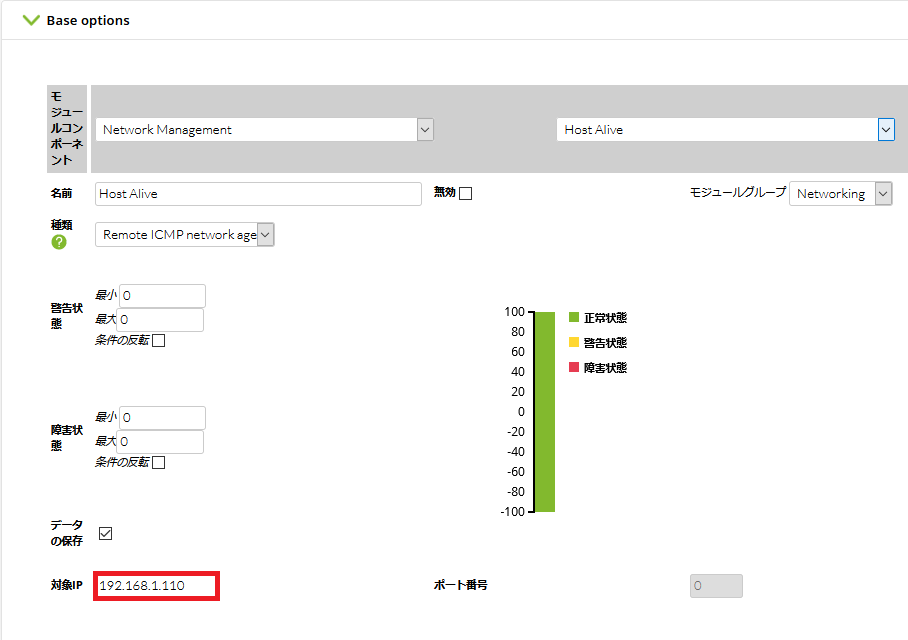Click the 障害状態 最小 input field
Image resolution: width=908 pixels, height=640 pixels.
(162, 418)
